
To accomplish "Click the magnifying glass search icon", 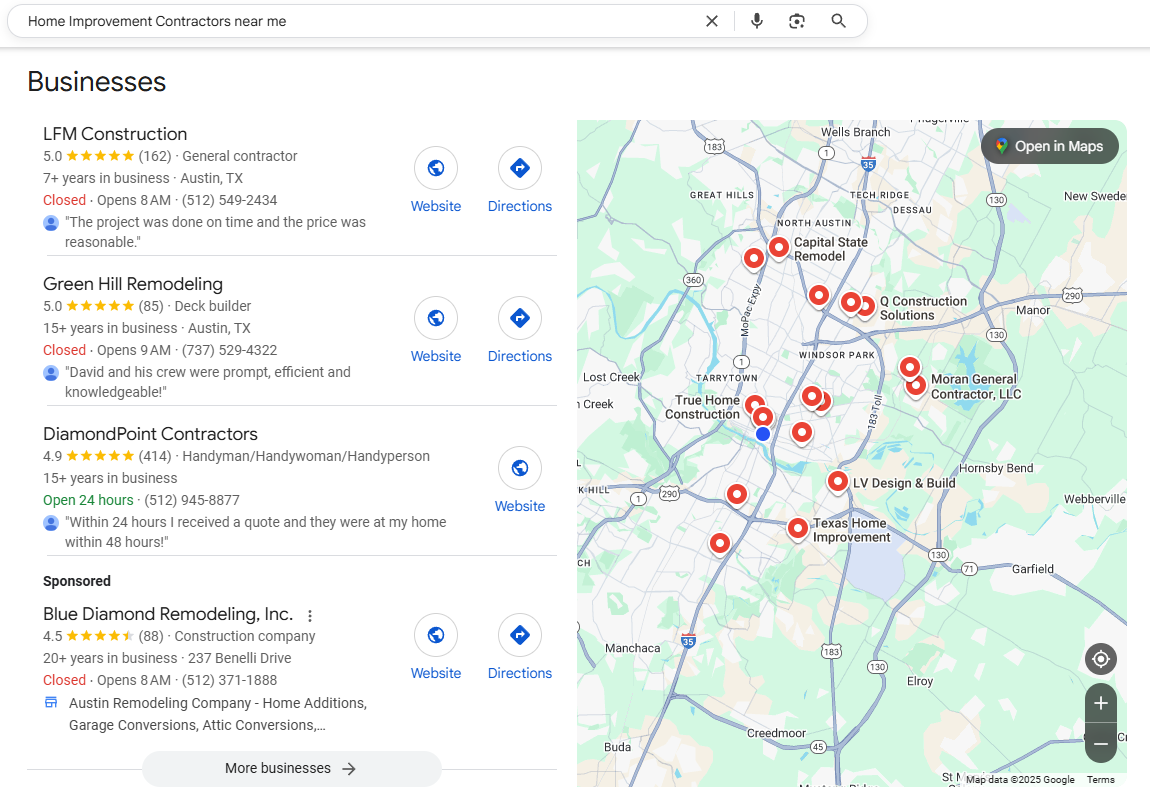I will click(x=839, y=21).
